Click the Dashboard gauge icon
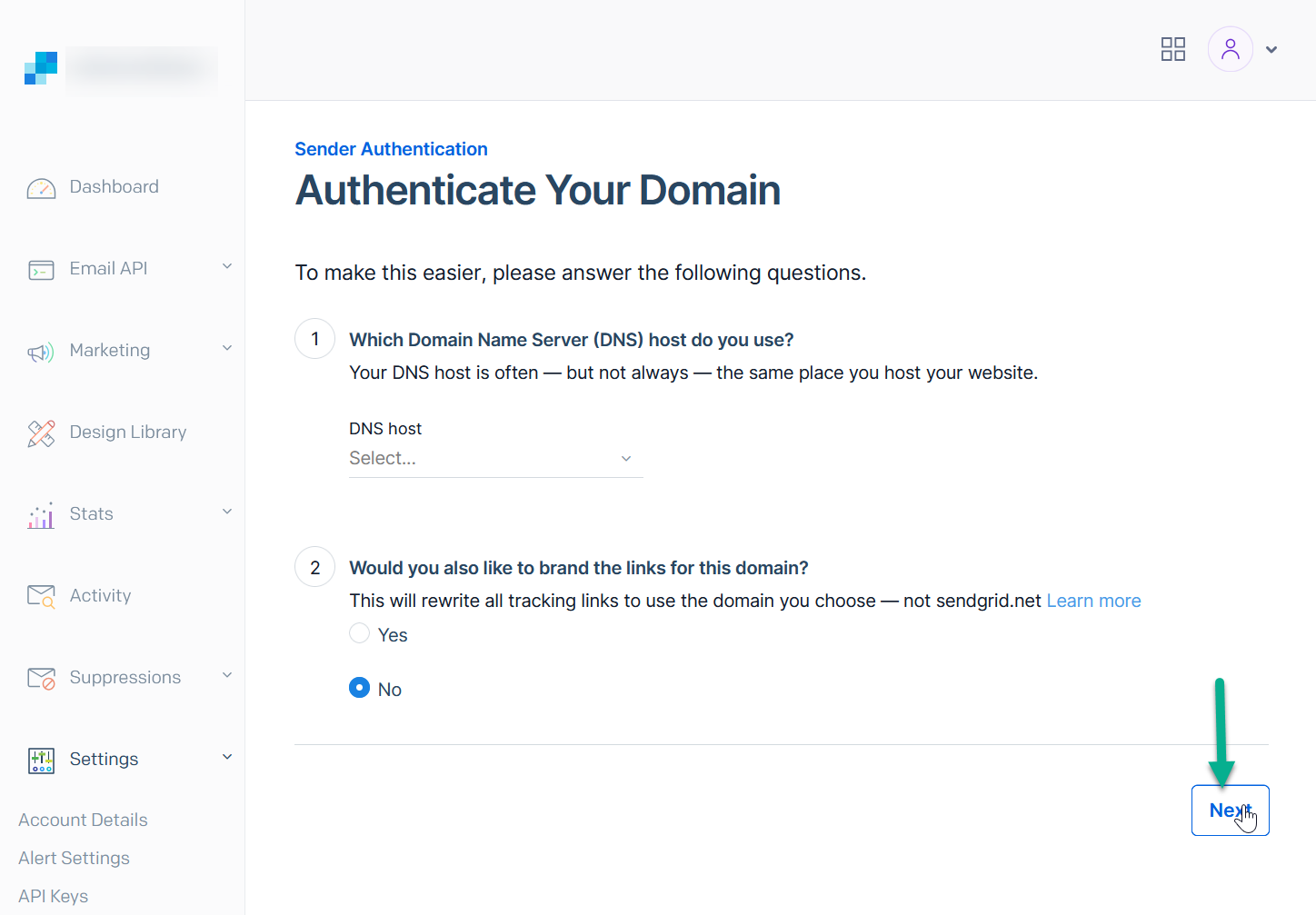1316x915 pixels. 41,188
